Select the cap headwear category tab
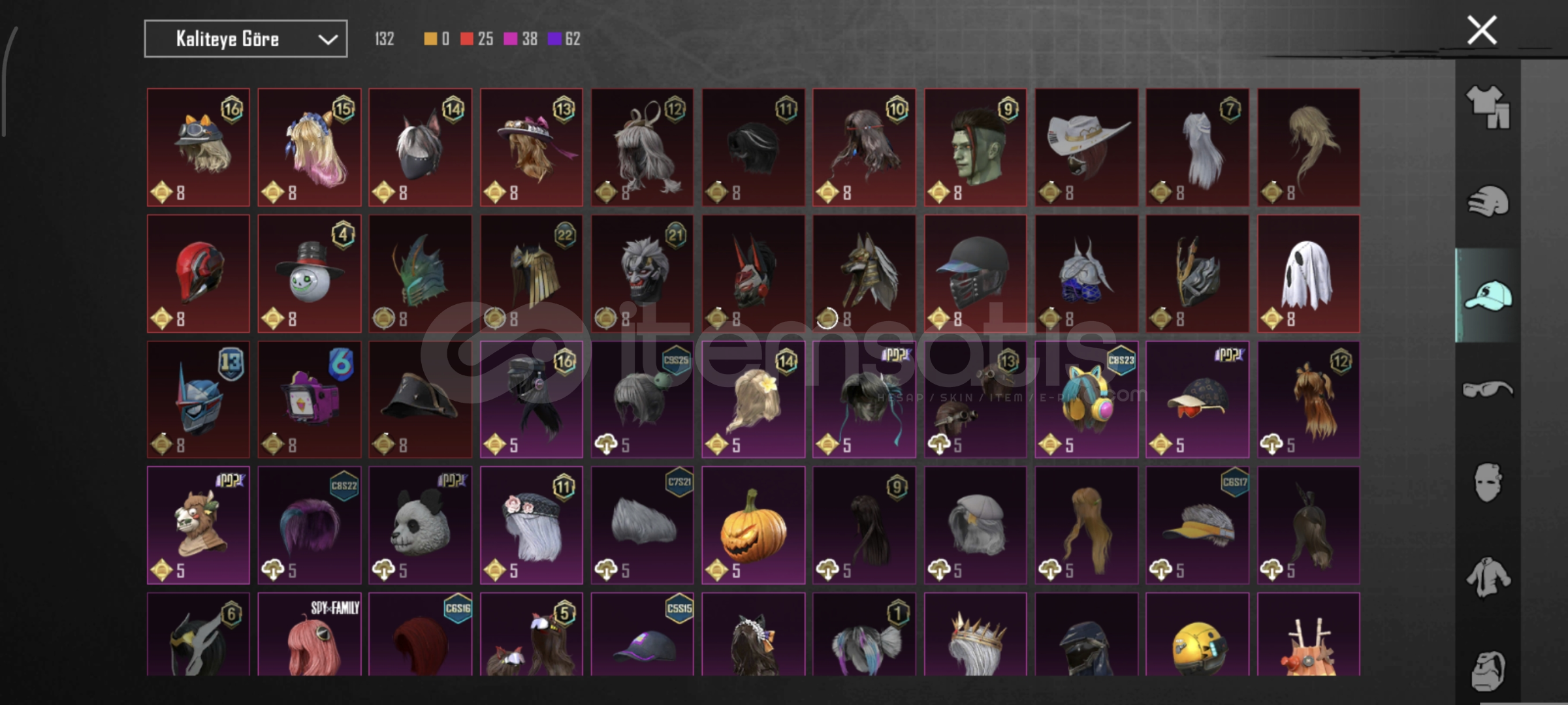 [x=1488, y=296]
